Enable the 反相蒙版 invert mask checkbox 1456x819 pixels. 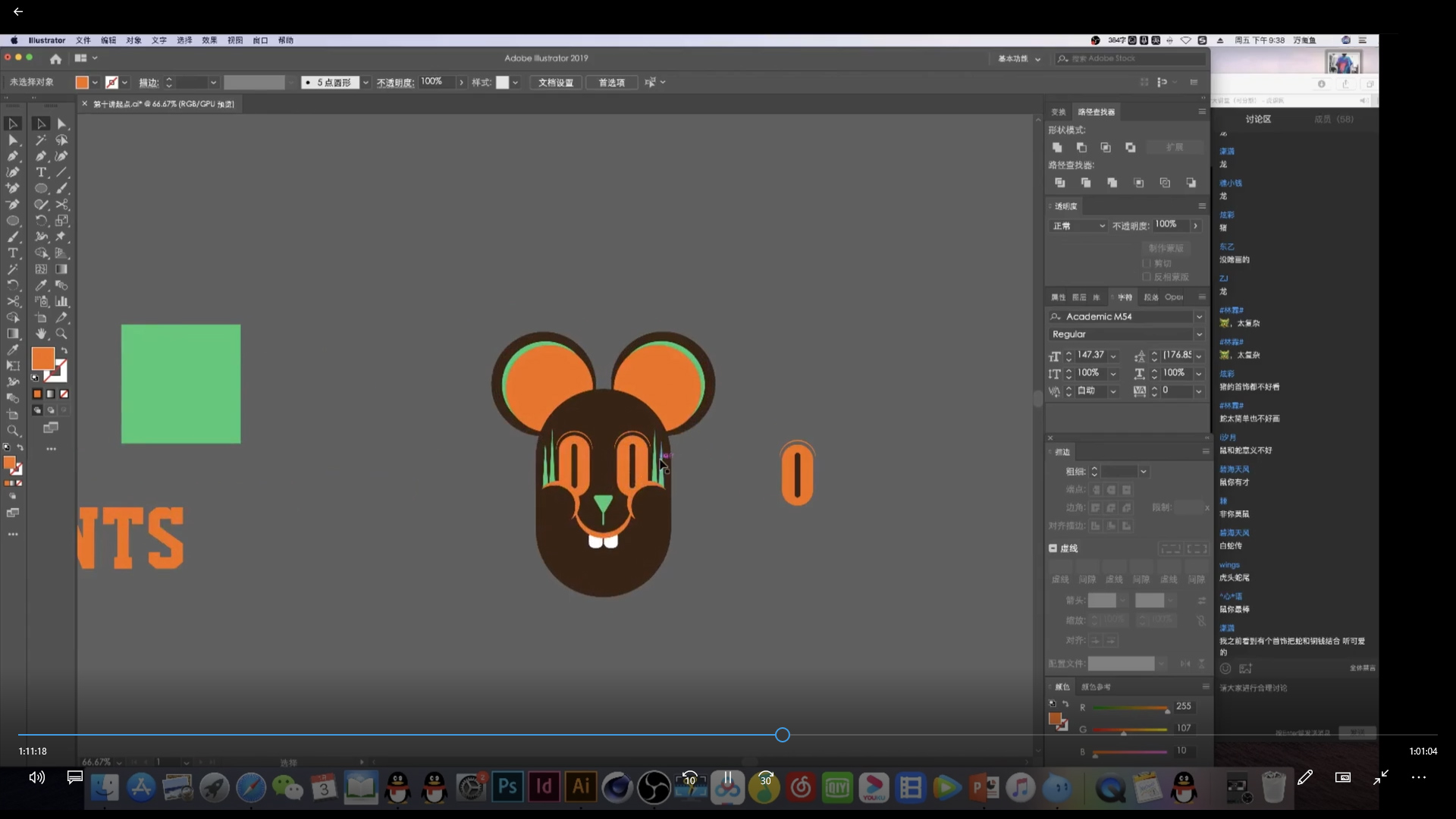point(1147,277)
